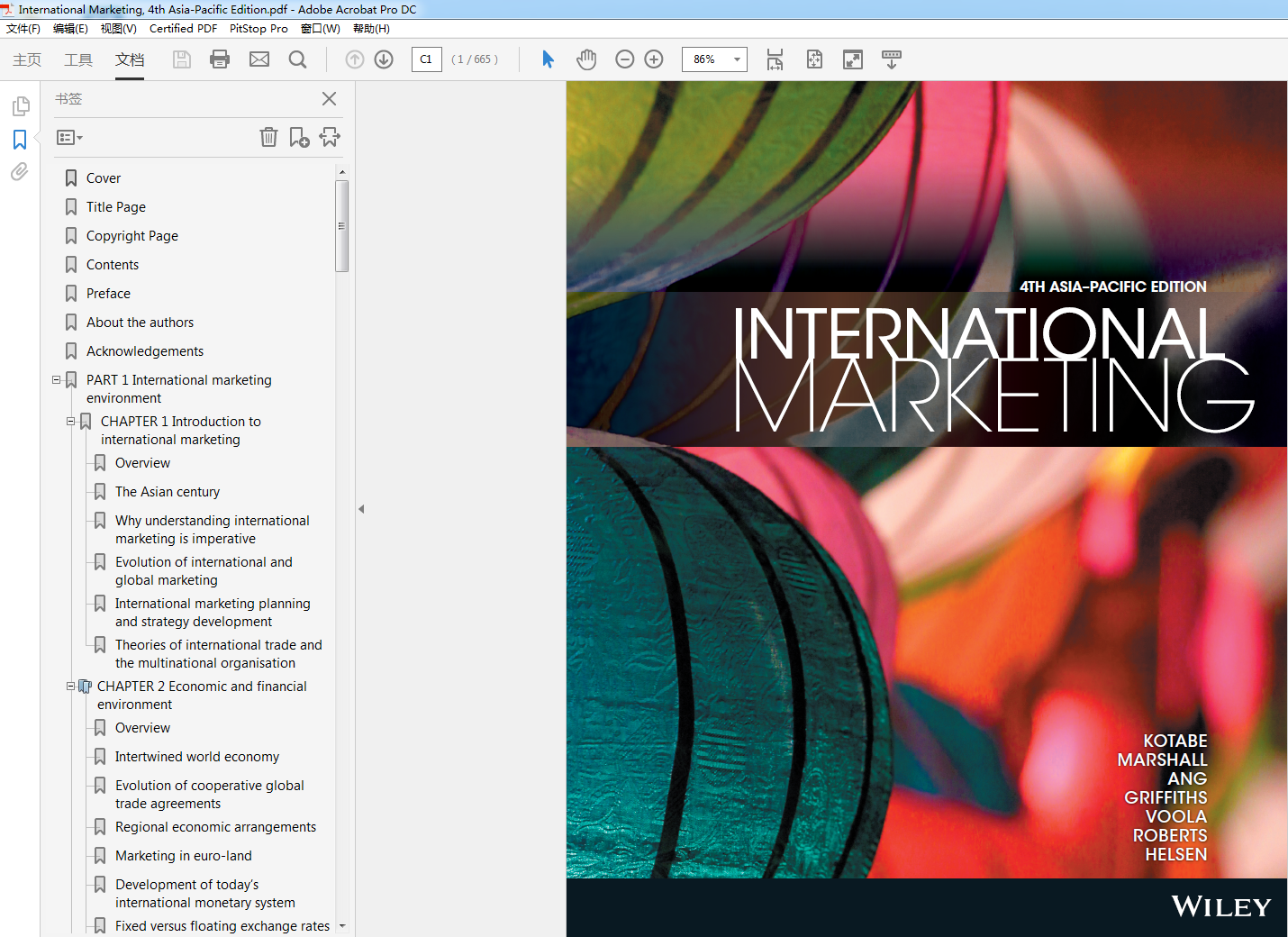Open The Asian century bookmark
Screen dimensions: 1288x937
click(x=168, y=492)
